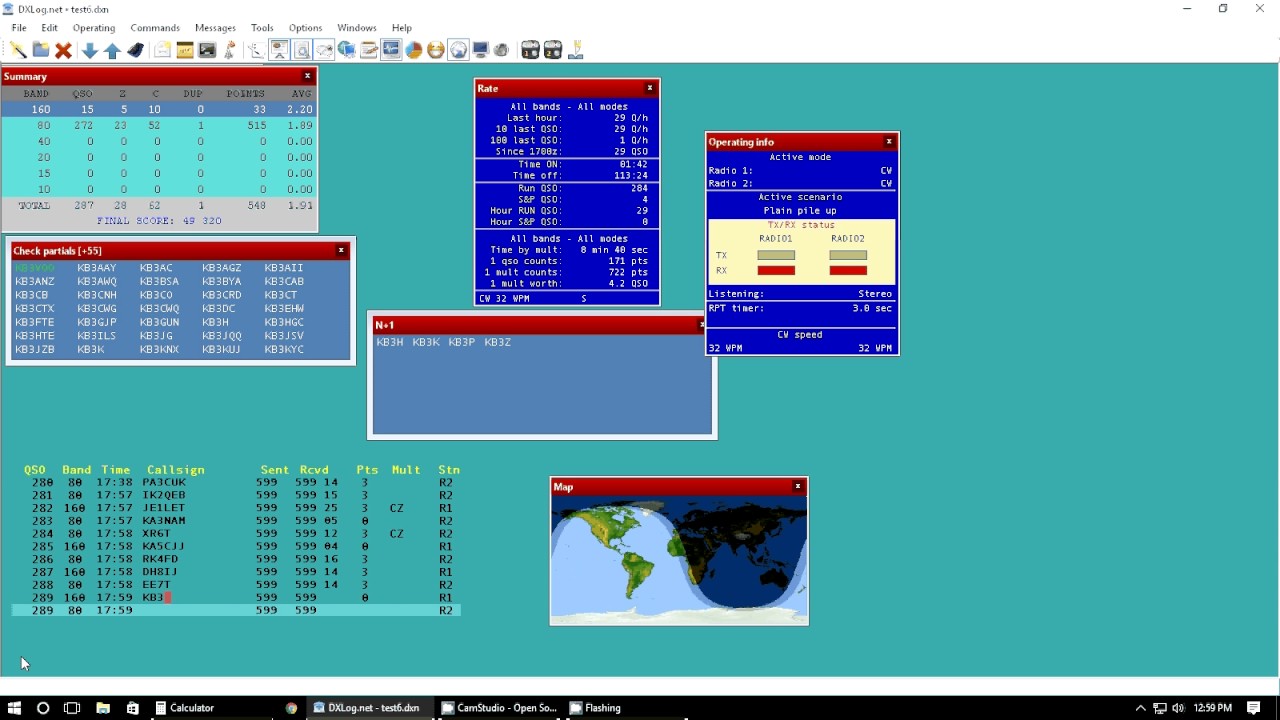Click the world map image
The image size is (1280, 720).
point(679,559)
